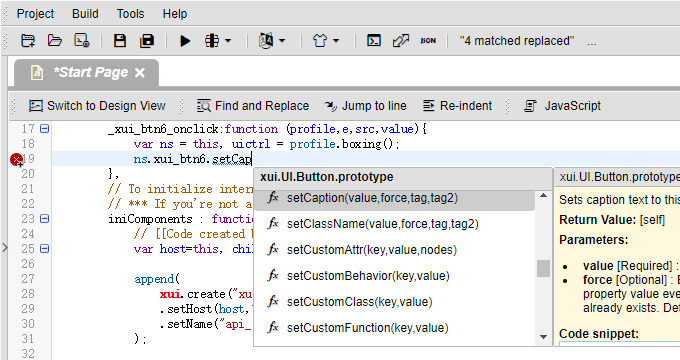Screen dimensions: 680x360
Task: Click the save all icon
Action: tap(147, 41)
